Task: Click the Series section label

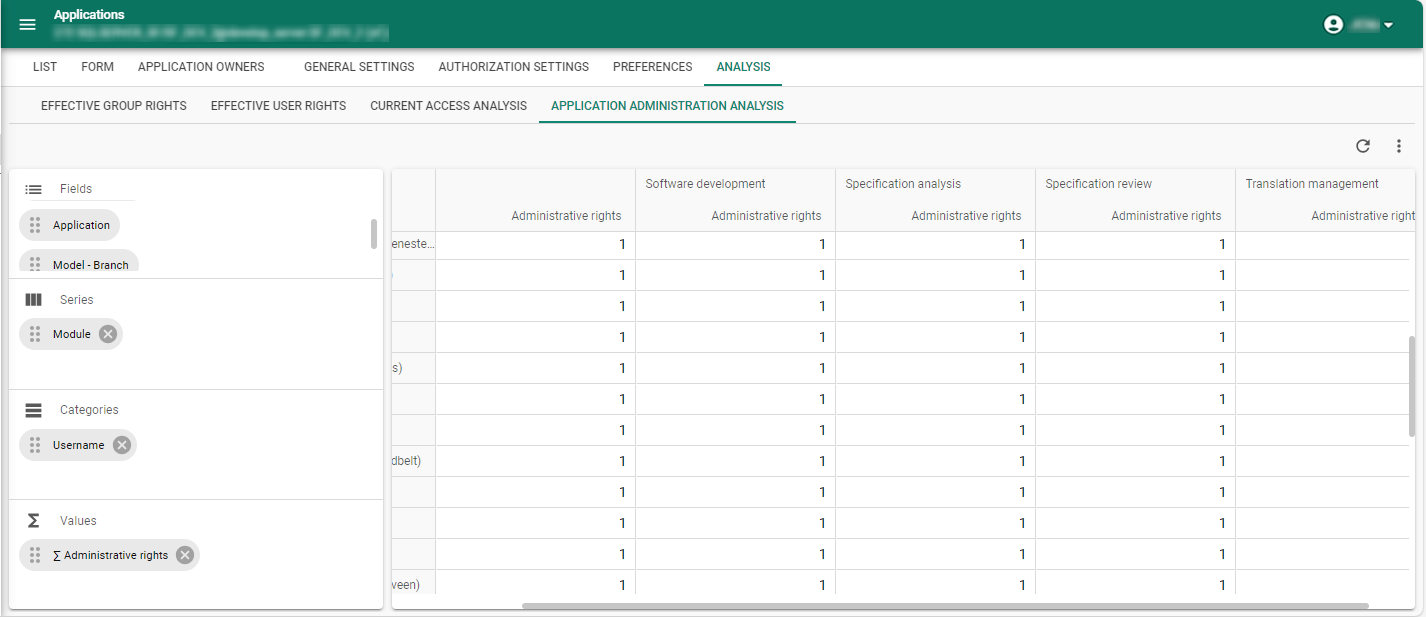Action: pos(77,299)
